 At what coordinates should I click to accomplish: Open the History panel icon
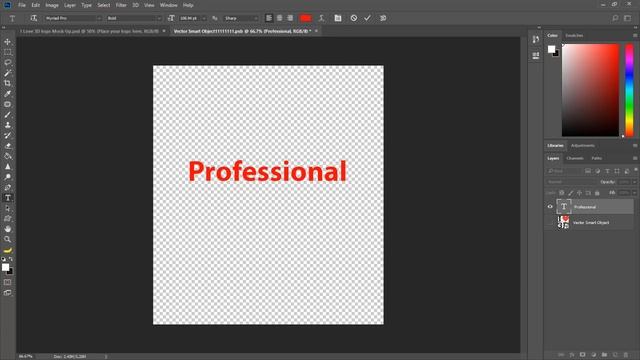coord(536,39)
